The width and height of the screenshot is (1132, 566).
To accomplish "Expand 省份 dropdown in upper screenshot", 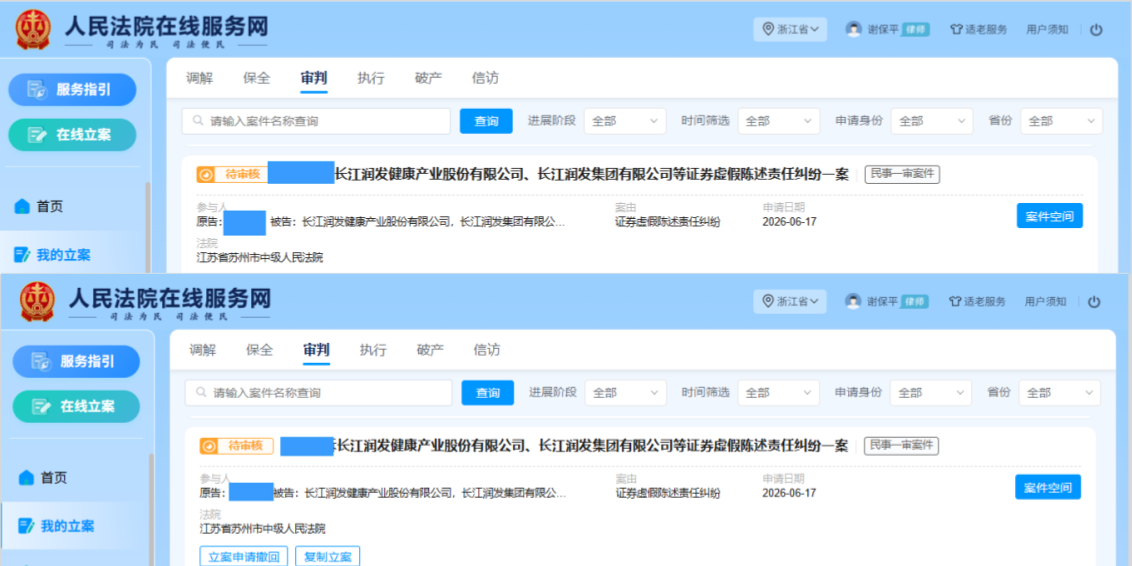I will 1061,121.
